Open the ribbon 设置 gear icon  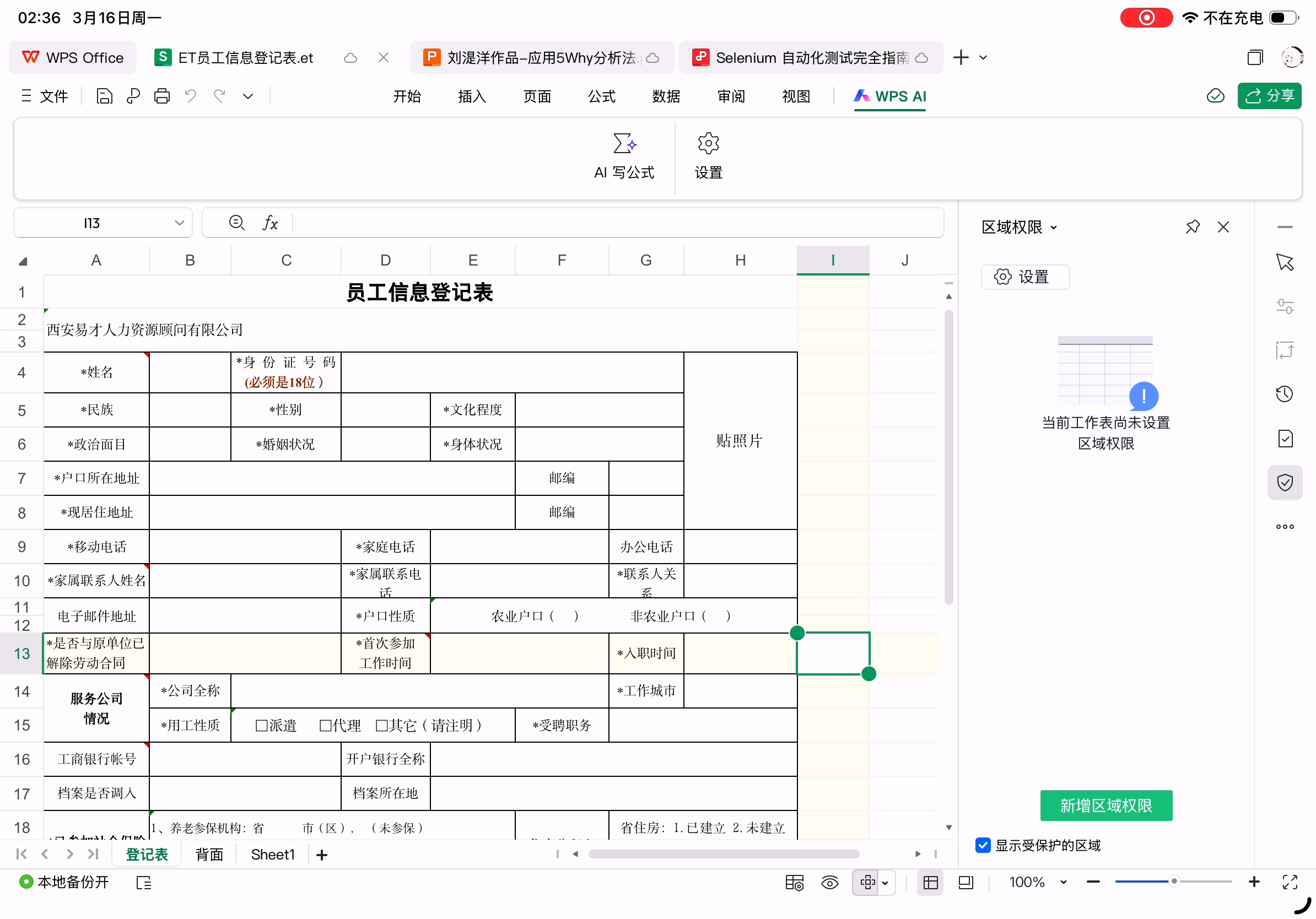tap(708, 143)
